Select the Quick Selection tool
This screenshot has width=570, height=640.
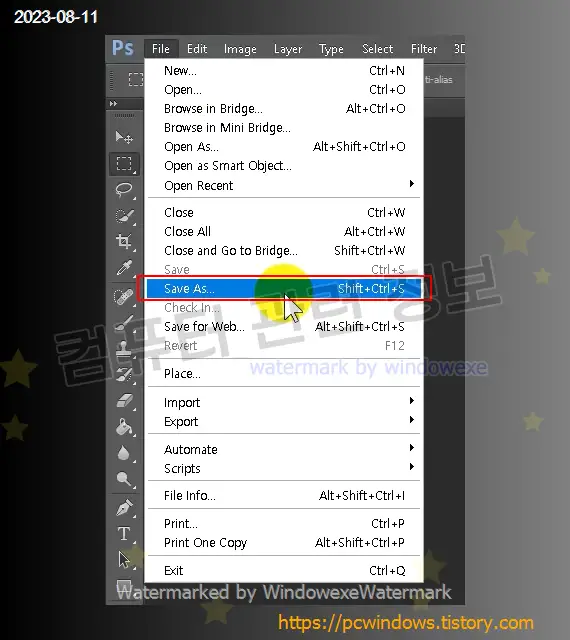[124, 216]
